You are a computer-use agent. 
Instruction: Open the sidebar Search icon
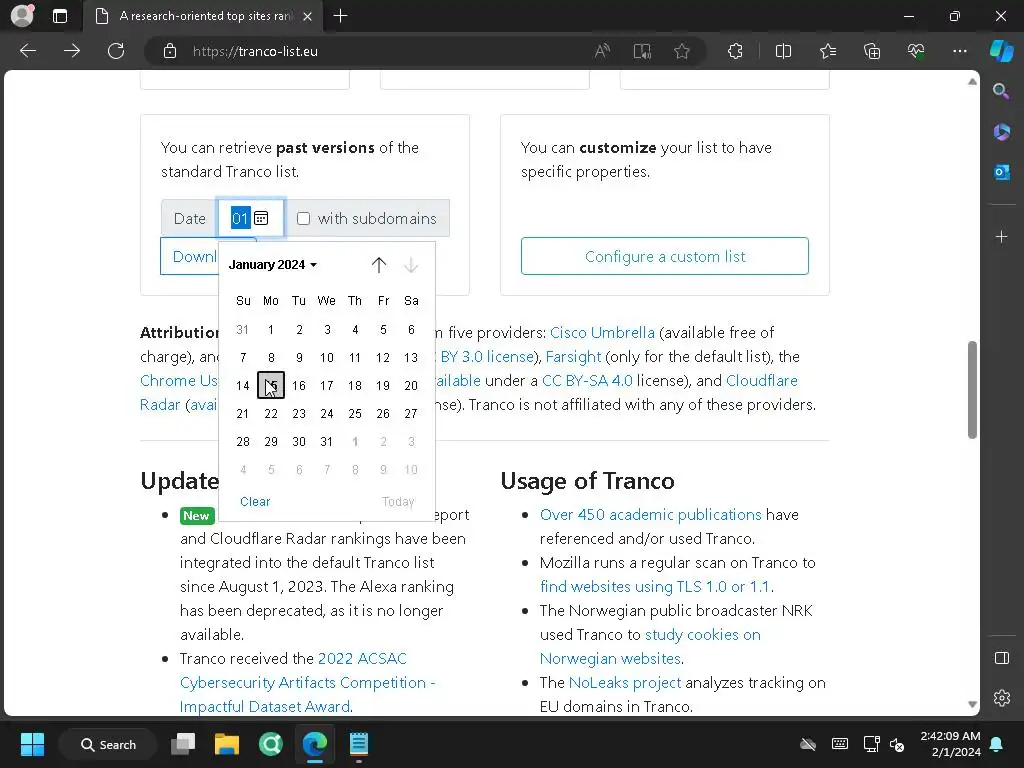tap(1001, 91)
